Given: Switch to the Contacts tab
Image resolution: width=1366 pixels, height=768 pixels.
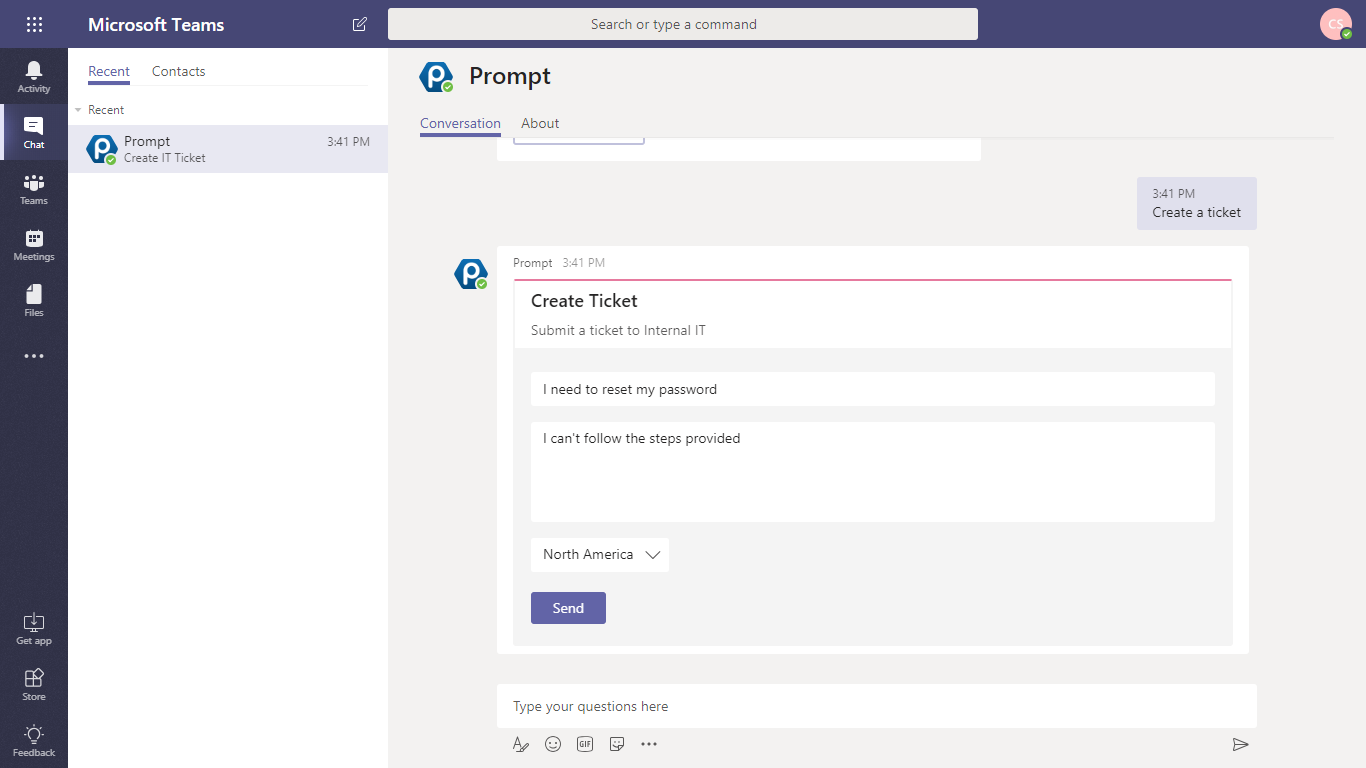Looking at the screenshot, I should (179, 72).
